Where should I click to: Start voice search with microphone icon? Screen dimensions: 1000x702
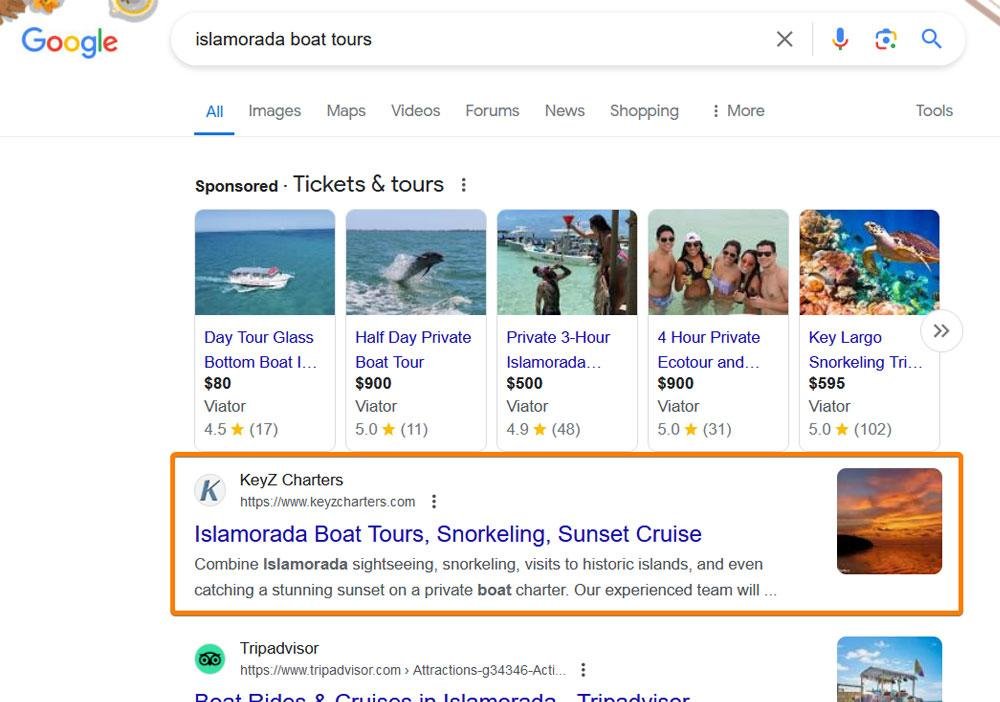pos(840,39)
